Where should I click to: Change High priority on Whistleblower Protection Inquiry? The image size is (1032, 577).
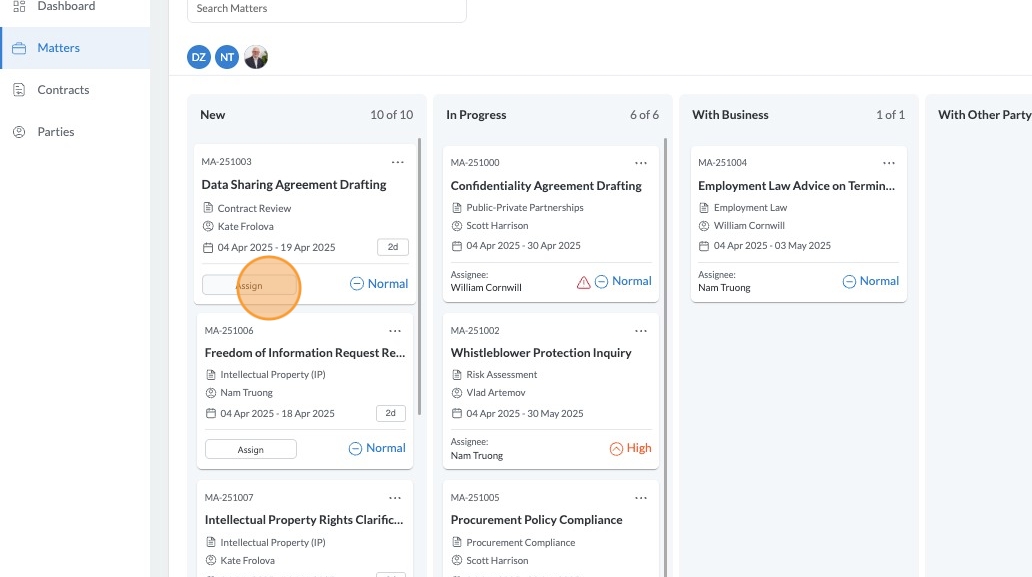pos(630,449)
